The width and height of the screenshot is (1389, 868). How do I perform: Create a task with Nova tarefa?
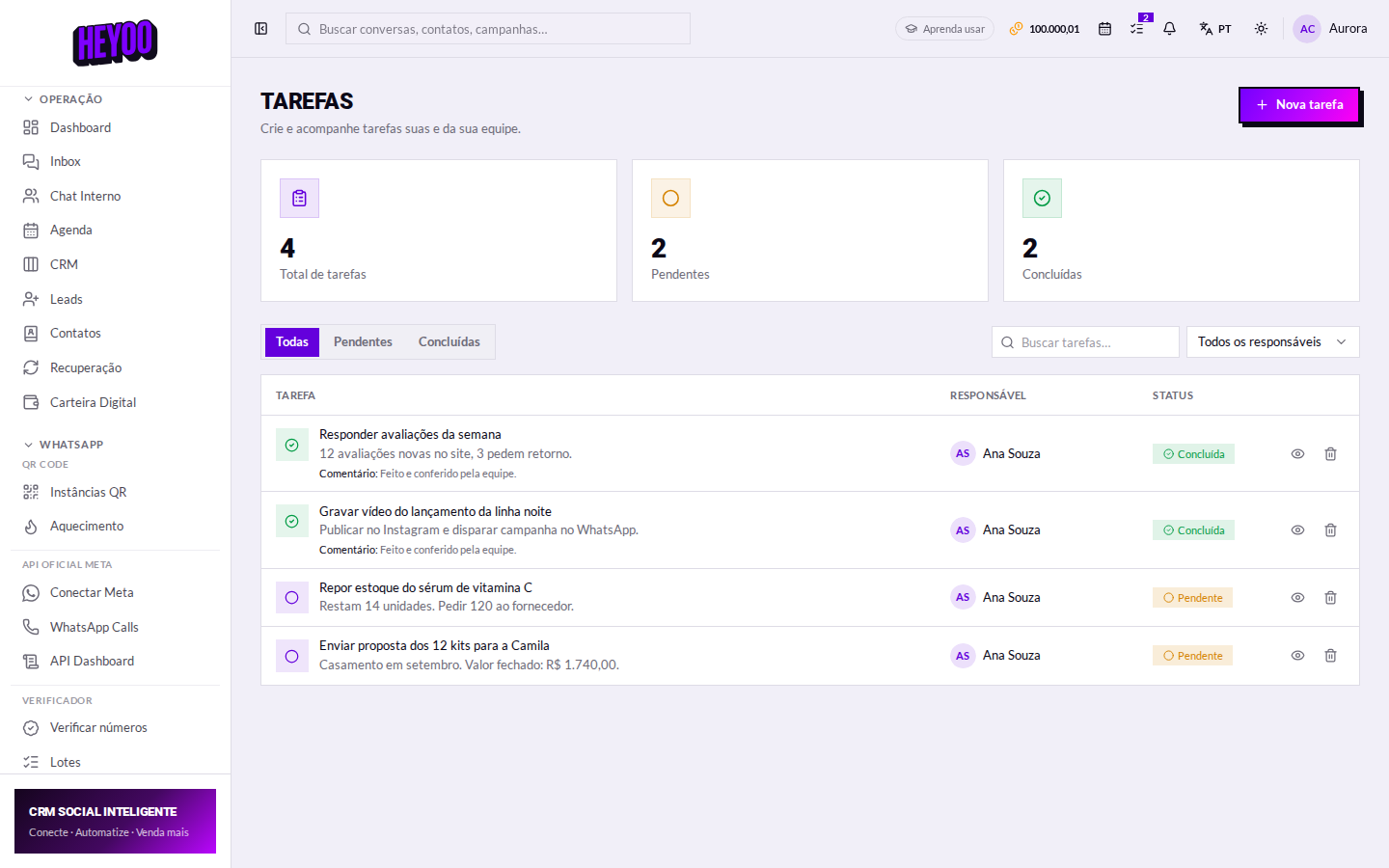coord(1299,104)
